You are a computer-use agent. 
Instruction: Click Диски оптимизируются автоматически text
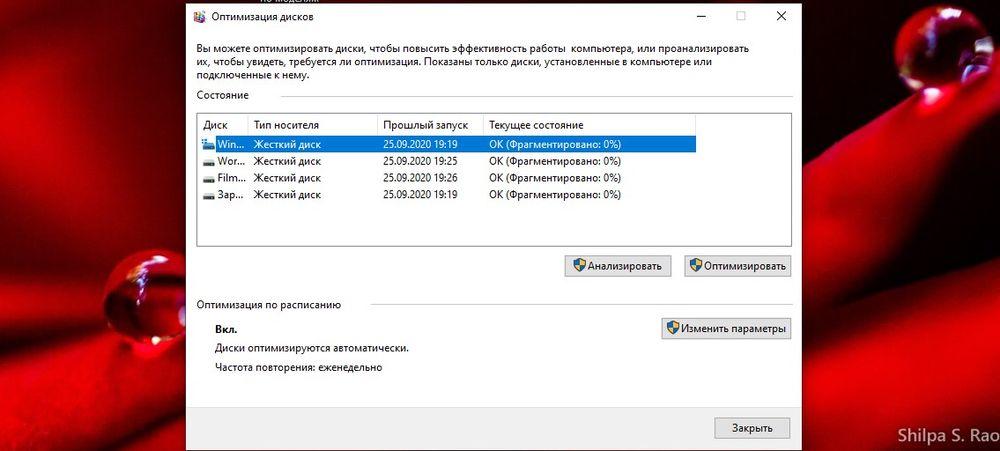312,348
